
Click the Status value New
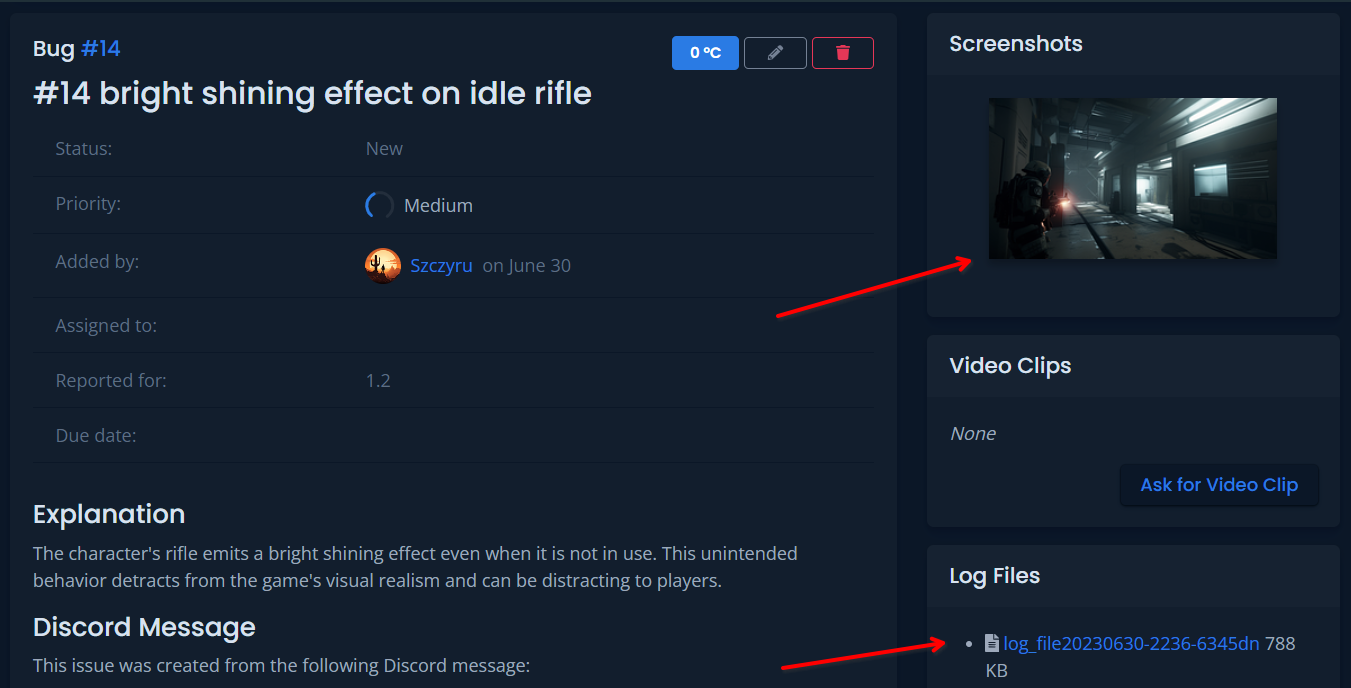click(384, 149)
